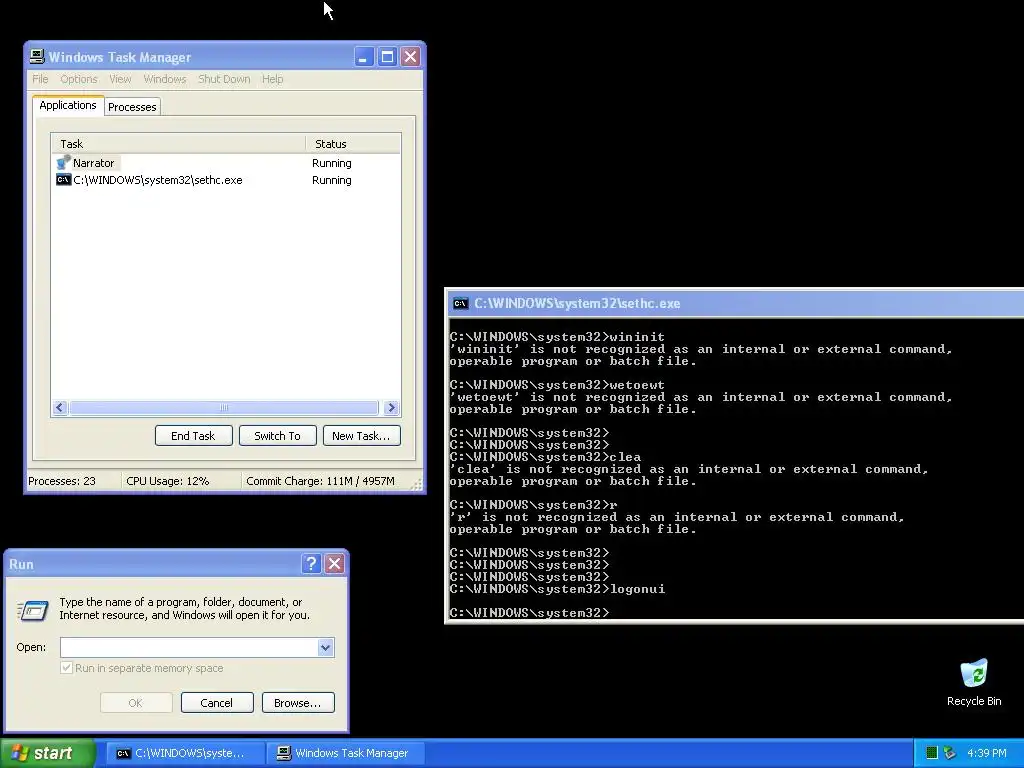Select the Narrator row in the task list
This screenshot has width=1024, height=768.
[225, 163]
